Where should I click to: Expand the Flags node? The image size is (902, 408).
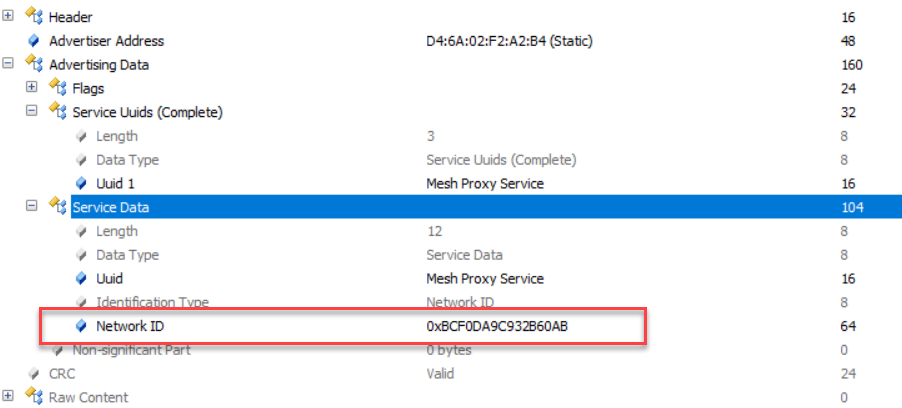click(x=32, y=88)
